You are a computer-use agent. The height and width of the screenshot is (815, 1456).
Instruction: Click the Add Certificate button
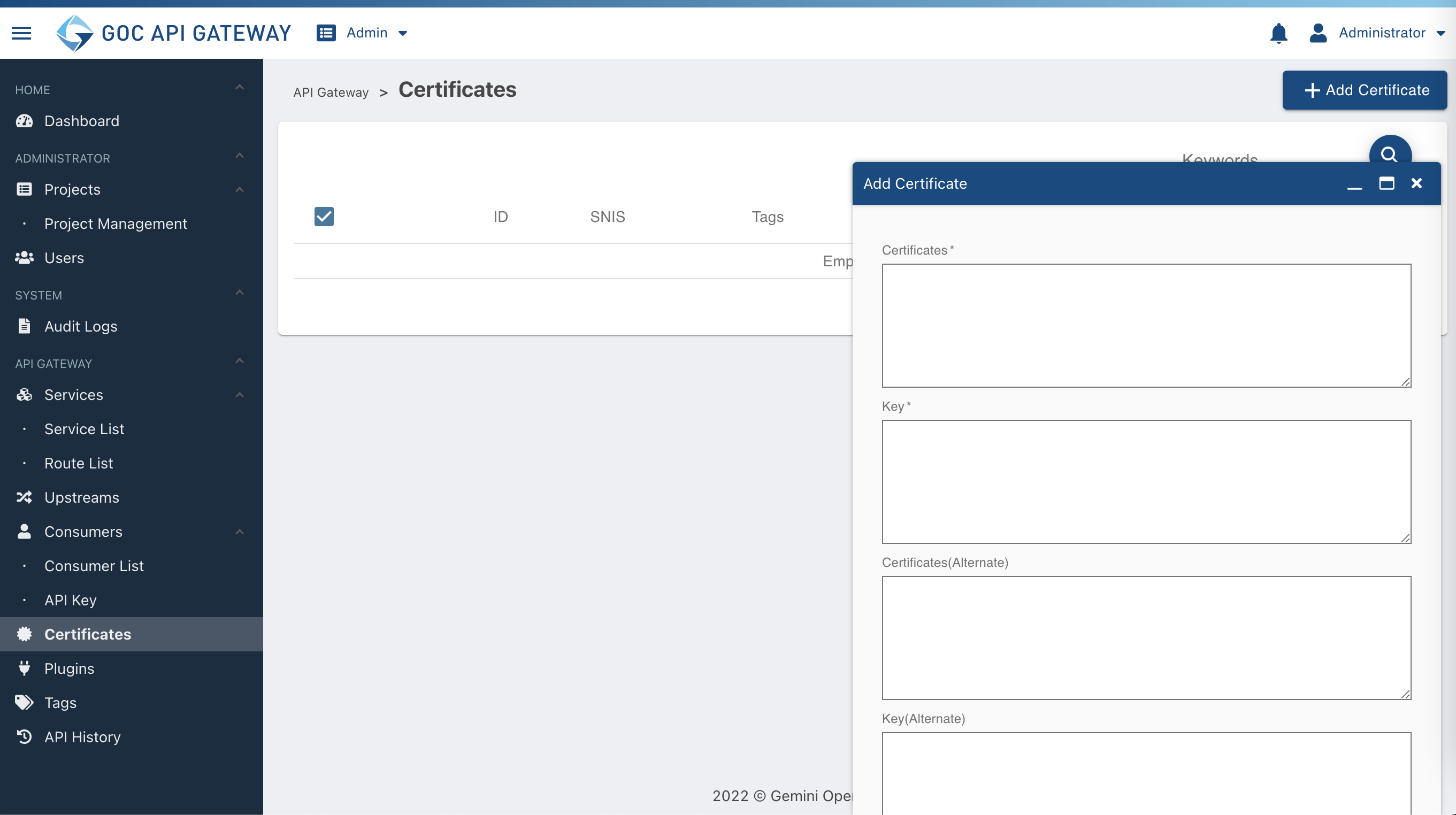tap(1365, 90)
